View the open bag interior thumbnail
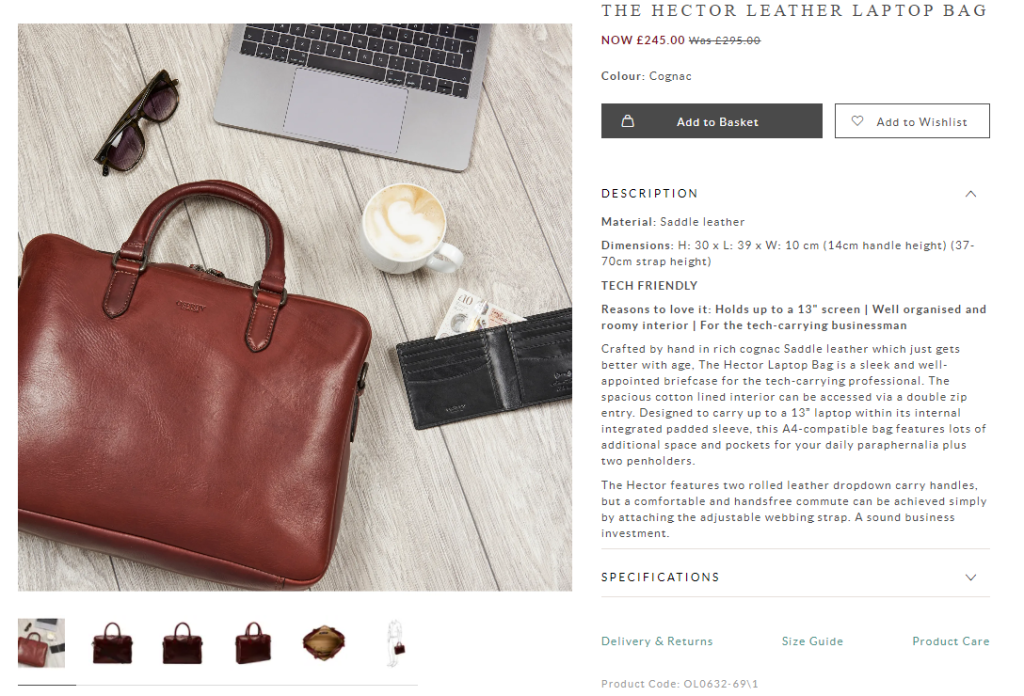Image resolution: width=1024 pixels, height=696 pixels. [324, 643]
